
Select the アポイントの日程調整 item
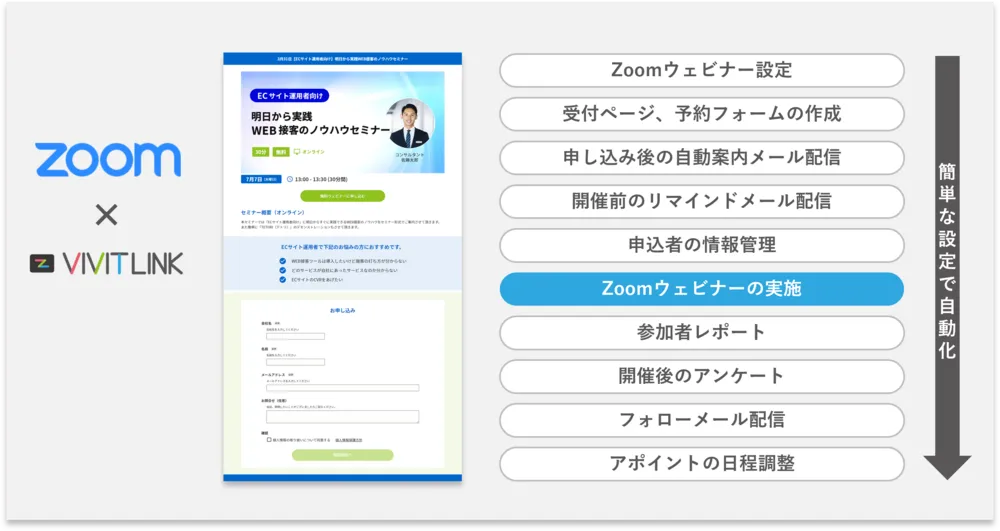pyautogui.click(x=701, y=464)
